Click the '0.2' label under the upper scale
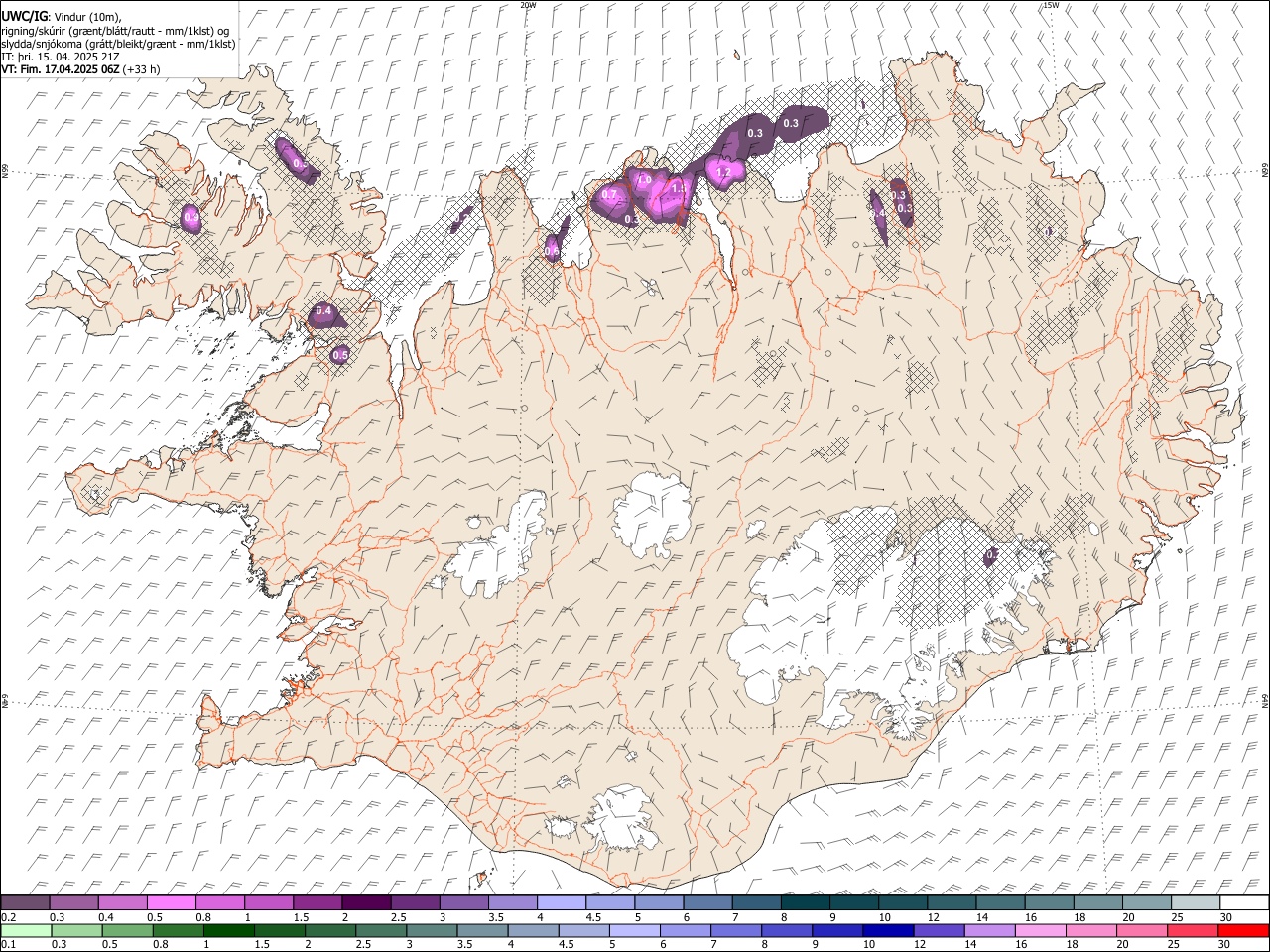Screen dimensions: 1270x952 click(x=7, y=916)
